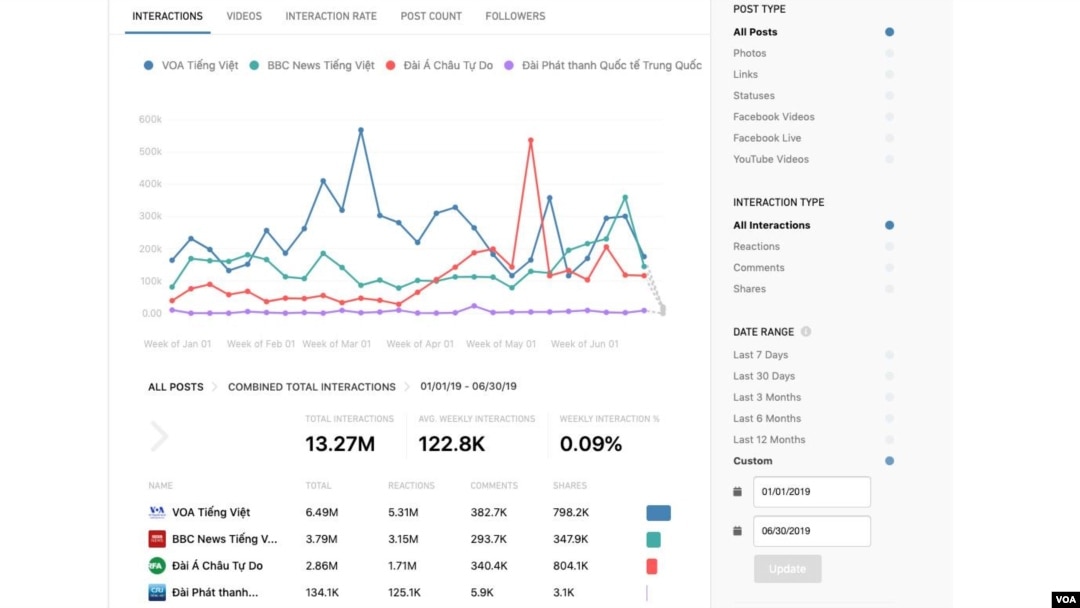The image size is (1080, 608).
Task: Click the teal BBC peak point in June
Action: click(625, 198)
